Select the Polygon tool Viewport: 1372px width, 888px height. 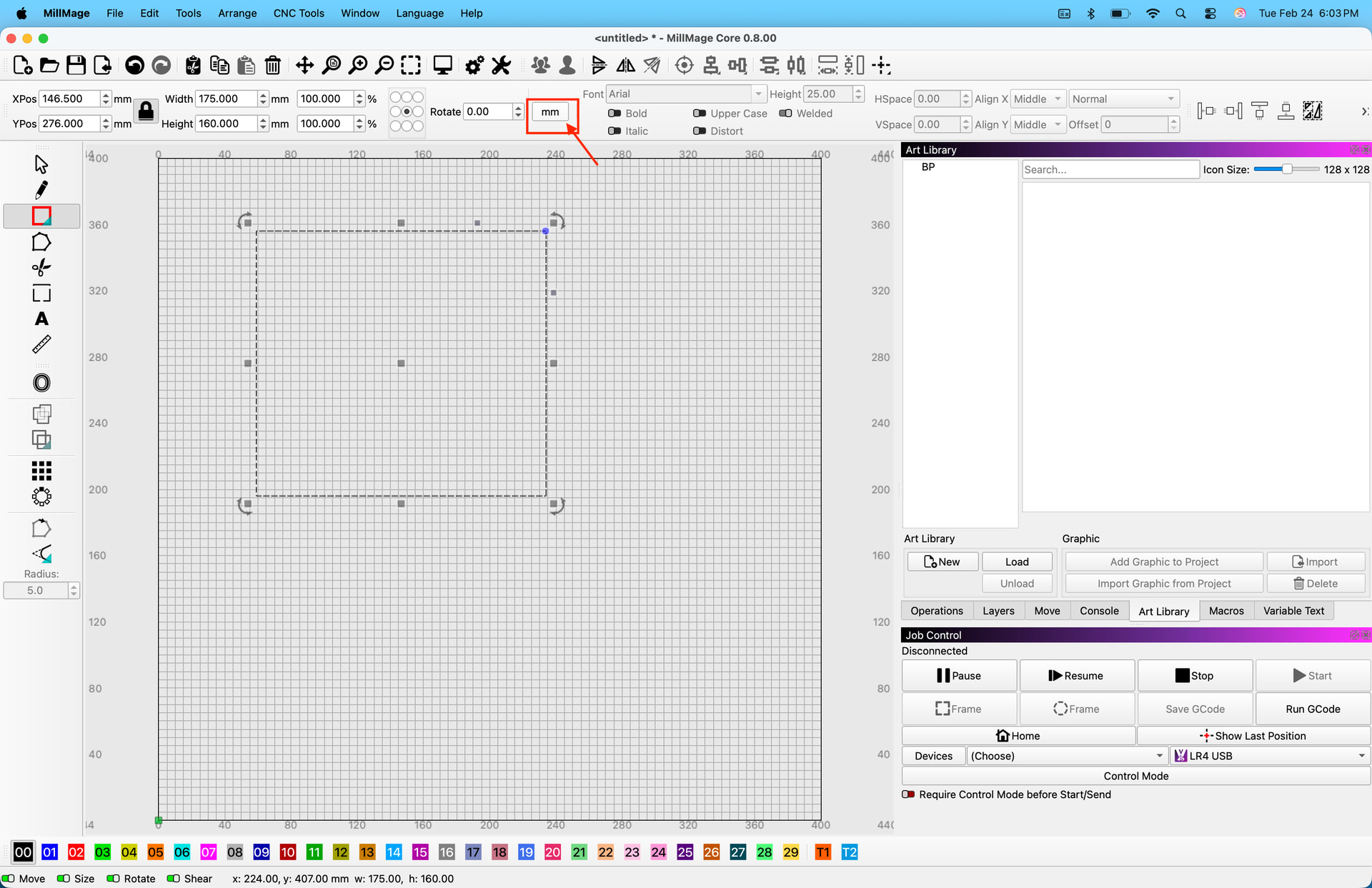(41, 242)
